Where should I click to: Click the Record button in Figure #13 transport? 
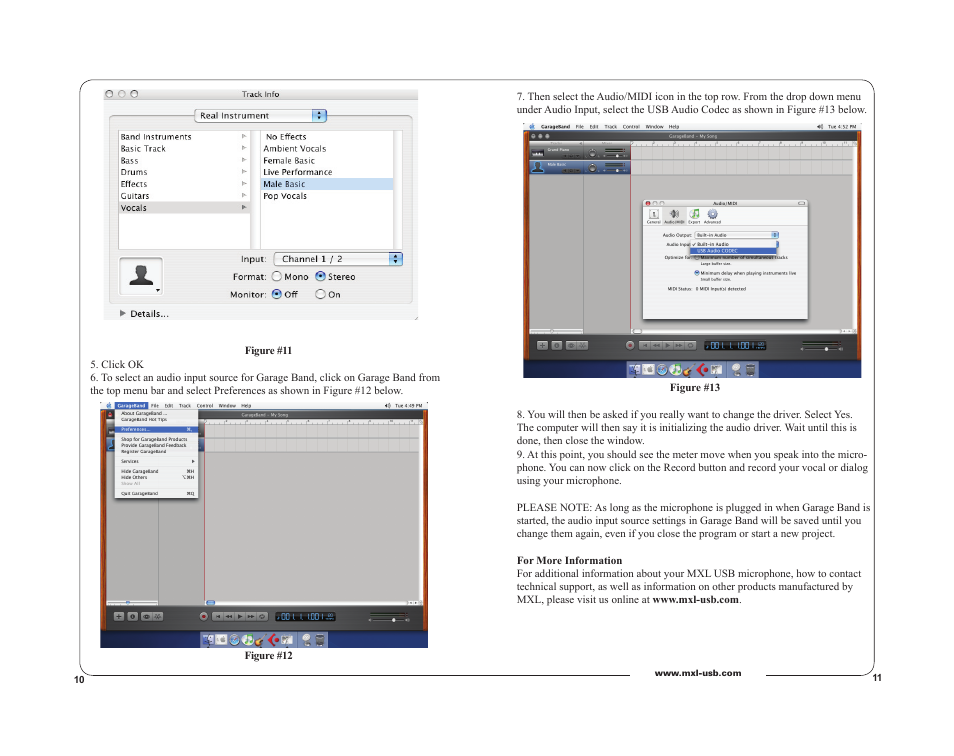[630, 345]
